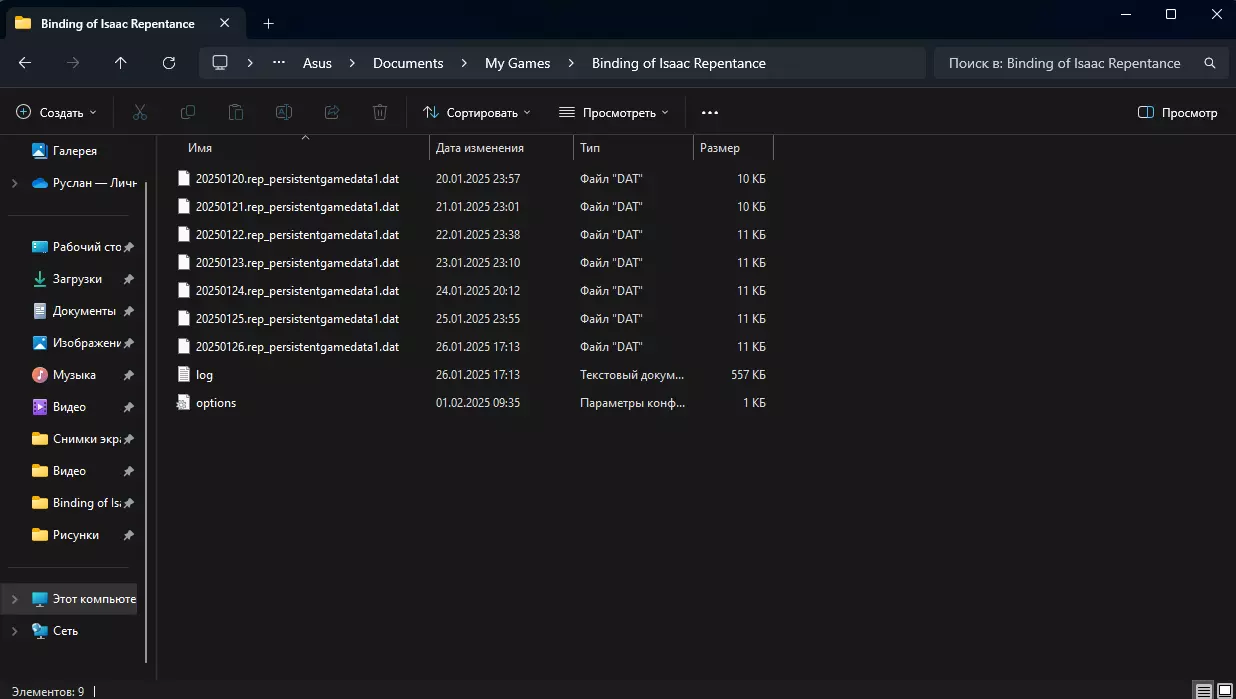Viewport: 1236px width, 699px height.
Task: Click the search field for Binding of Isaac Repentance
Action: coord(1064,63)
